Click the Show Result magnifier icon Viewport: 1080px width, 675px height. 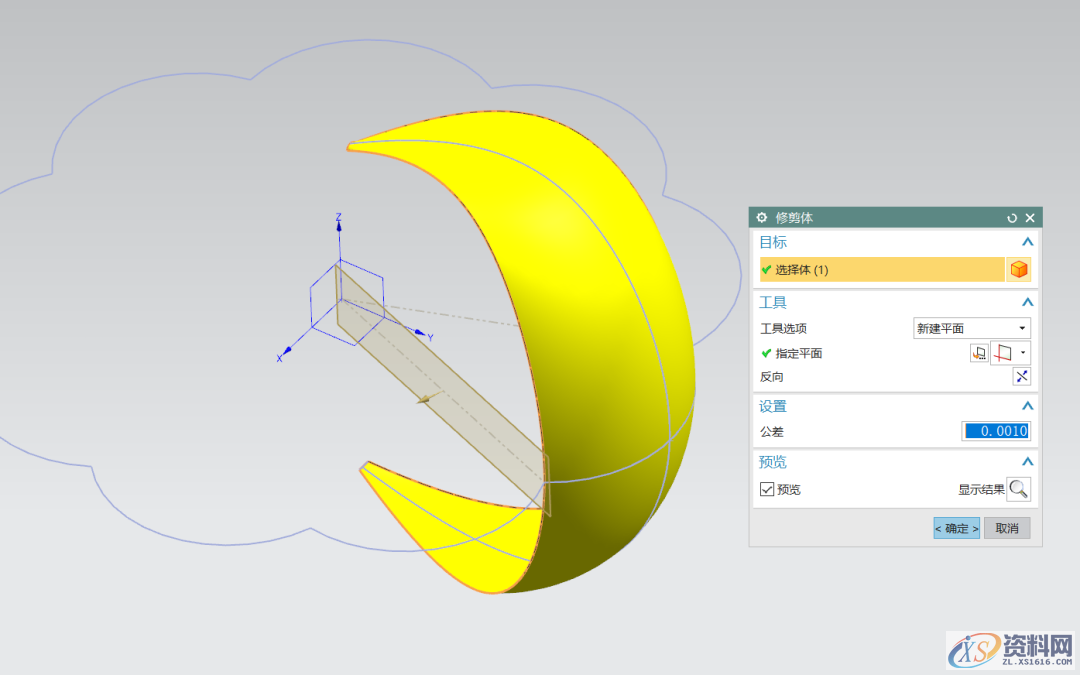click(x=1018, y=489)
